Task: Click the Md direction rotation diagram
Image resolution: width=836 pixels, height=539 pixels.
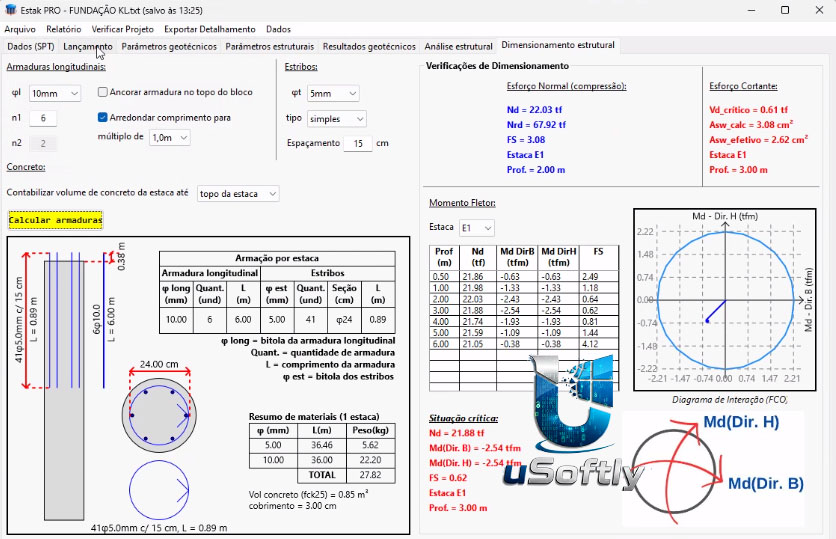Action: pyautogui.click(x=714, y=468)
